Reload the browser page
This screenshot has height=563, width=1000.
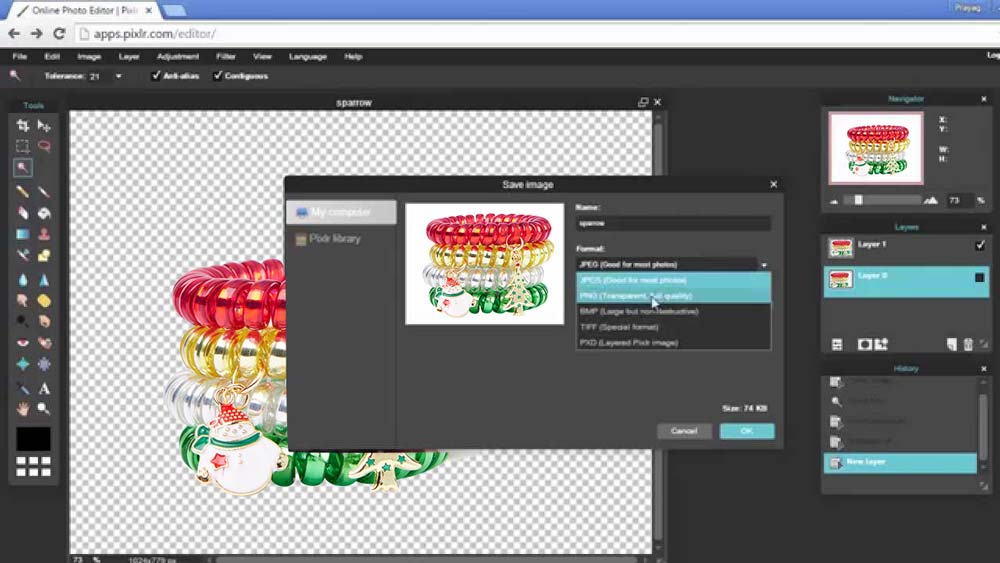click(59, 34)
